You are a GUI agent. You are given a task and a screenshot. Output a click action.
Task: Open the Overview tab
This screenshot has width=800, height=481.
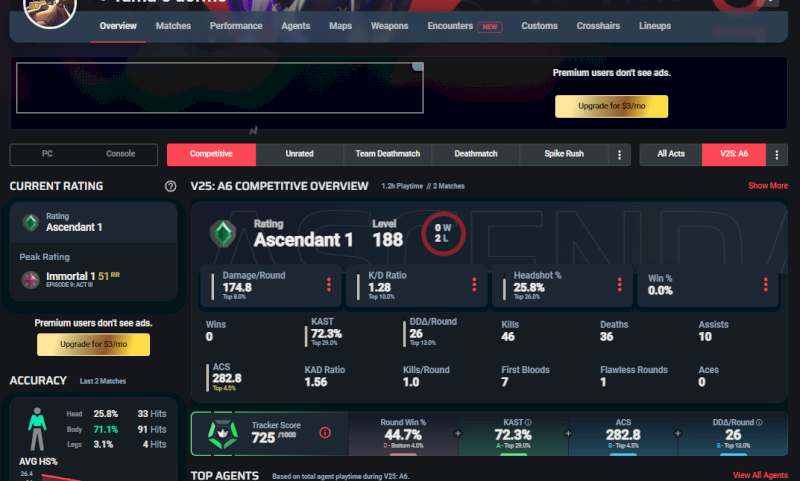point(118,26)
